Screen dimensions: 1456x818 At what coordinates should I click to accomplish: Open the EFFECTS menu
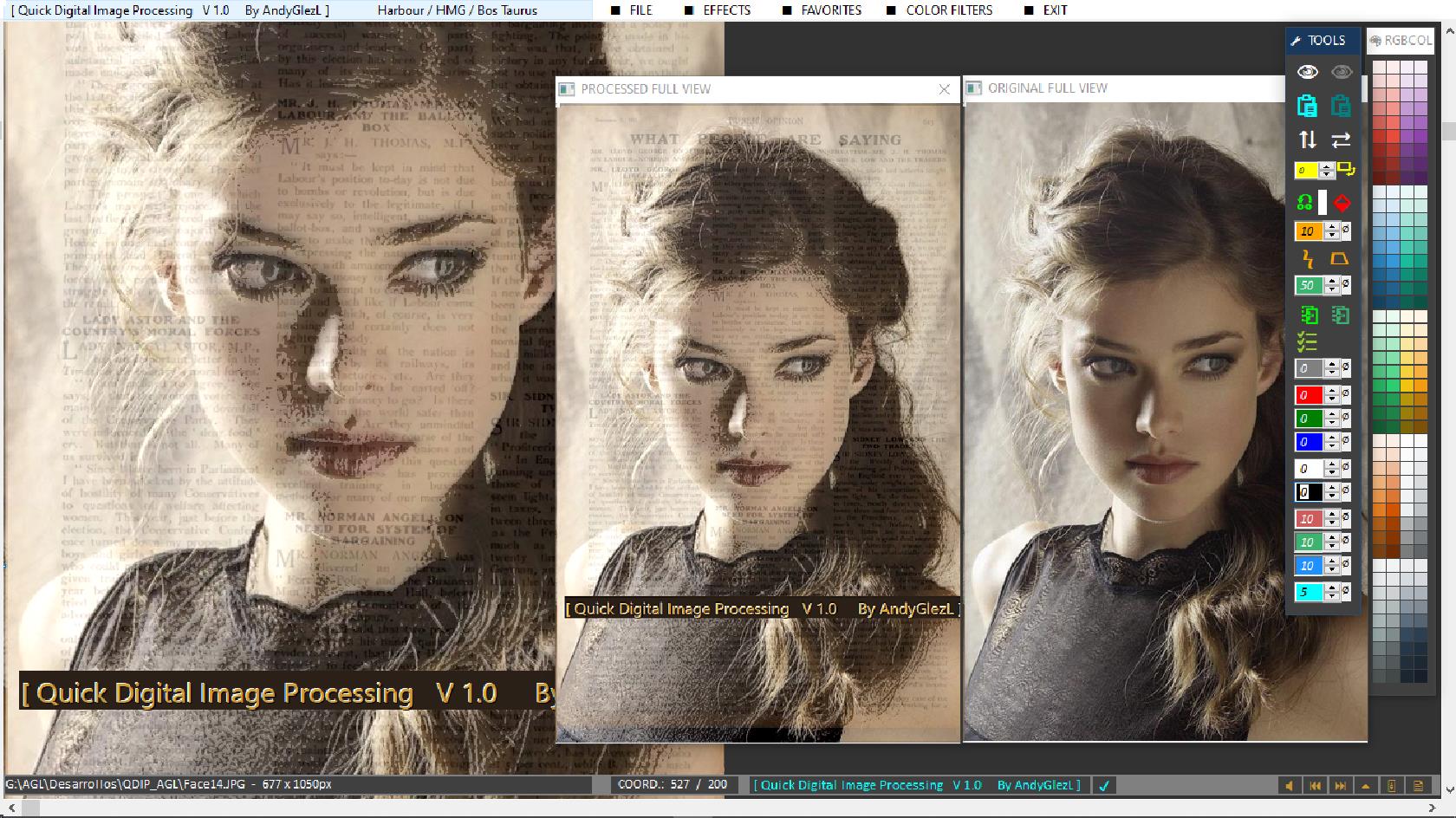[x=726, y=10]
